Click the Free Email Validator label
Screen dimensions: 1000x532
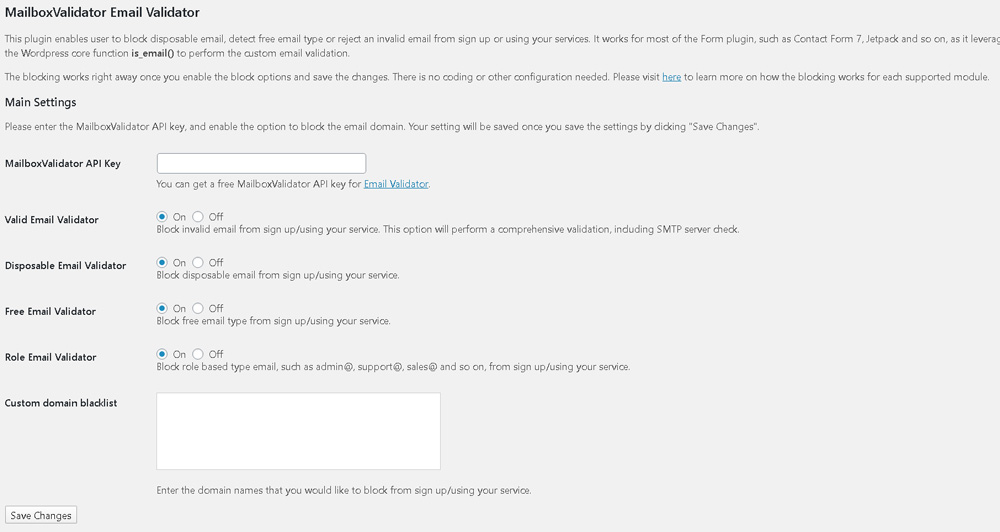point(50,311)
